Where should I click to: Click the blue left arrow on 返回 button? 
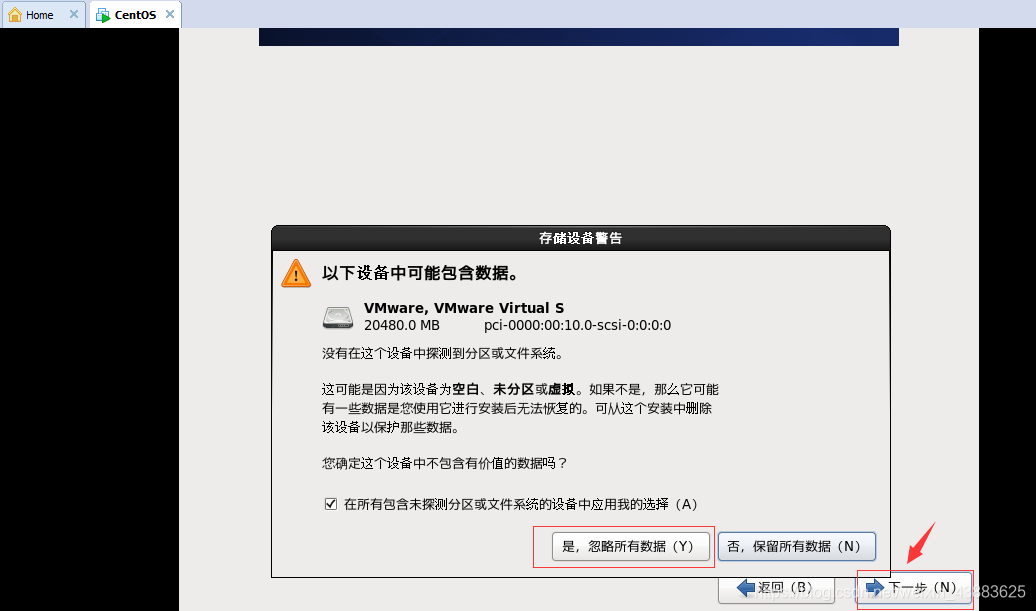coord(745,587)
